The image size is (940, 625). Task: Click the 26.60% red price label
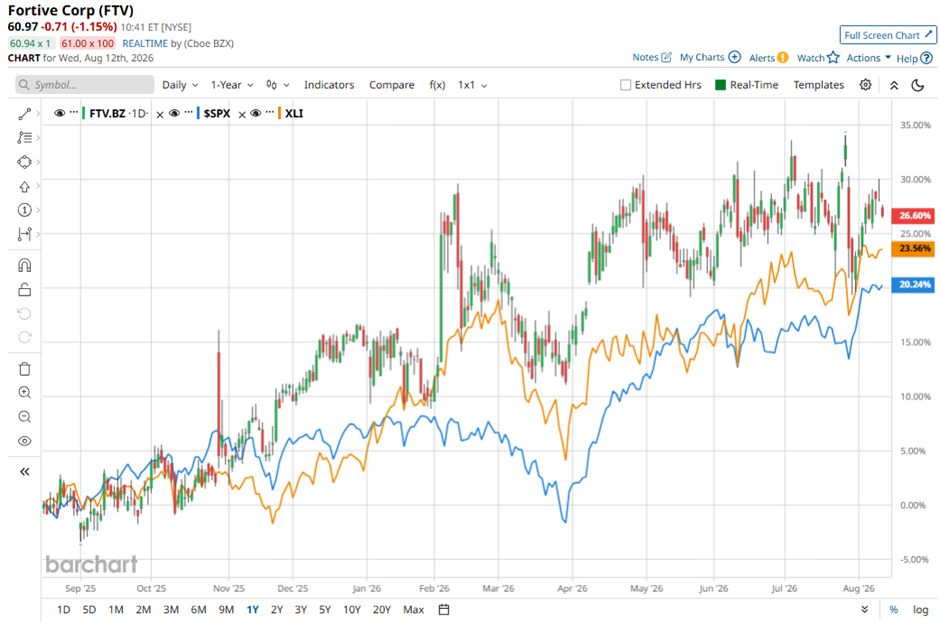913,215
